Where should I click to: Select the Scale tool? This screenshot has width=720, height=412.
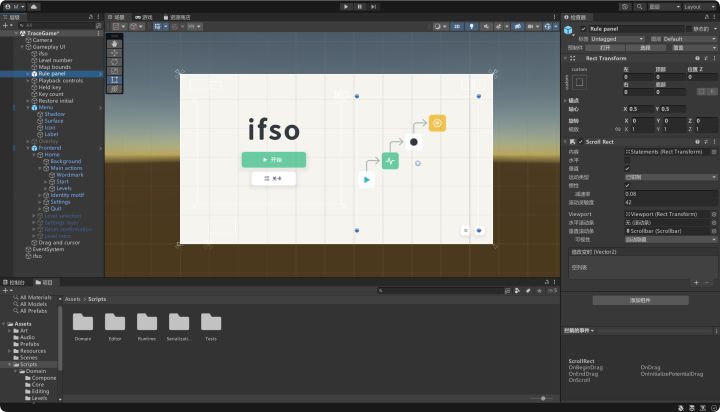(114, 71)
